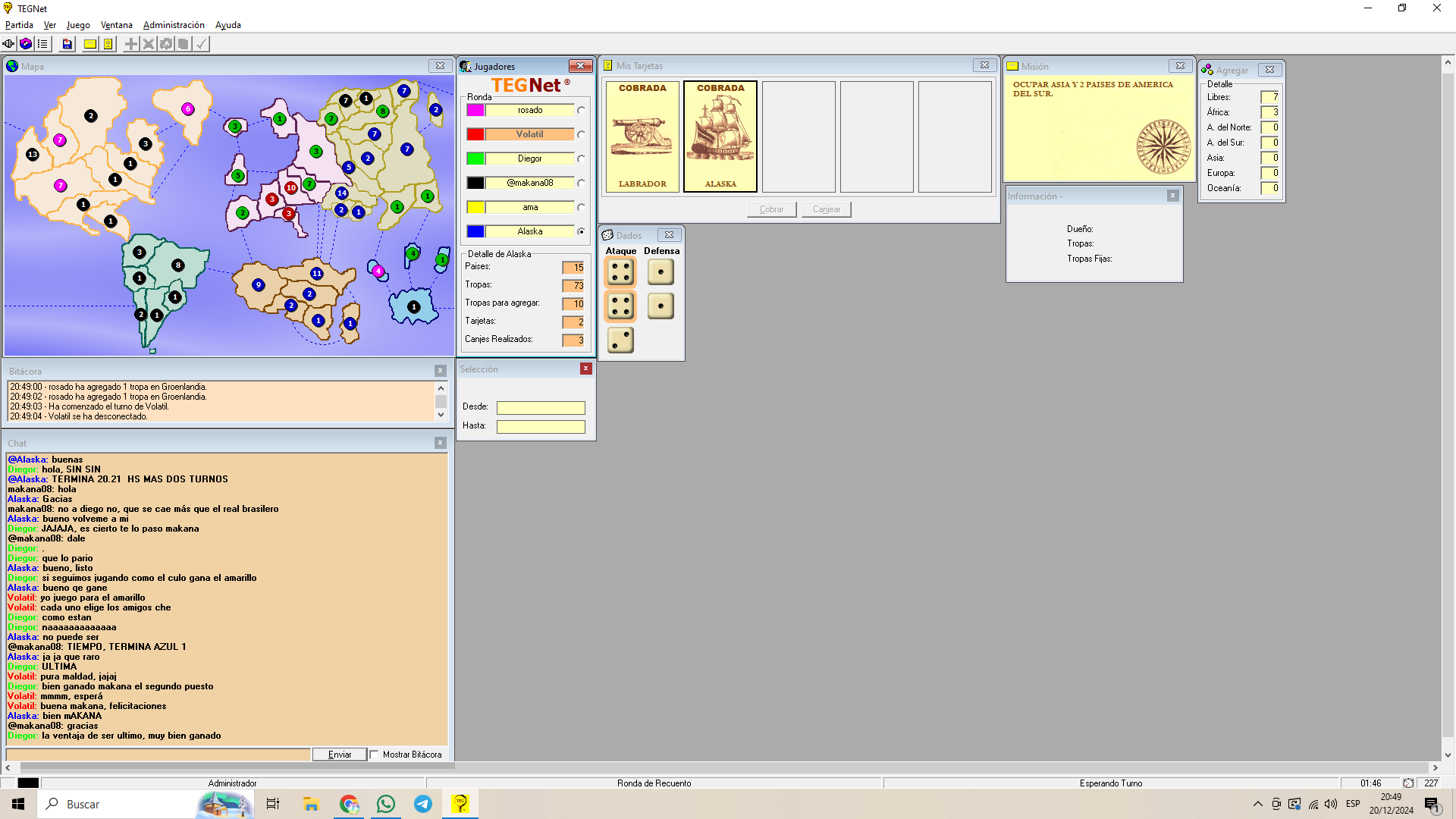The height and width of the screenshot is (819, 1456).
Task: Click the magenta rosado color swatch
Action: point(475,111)
